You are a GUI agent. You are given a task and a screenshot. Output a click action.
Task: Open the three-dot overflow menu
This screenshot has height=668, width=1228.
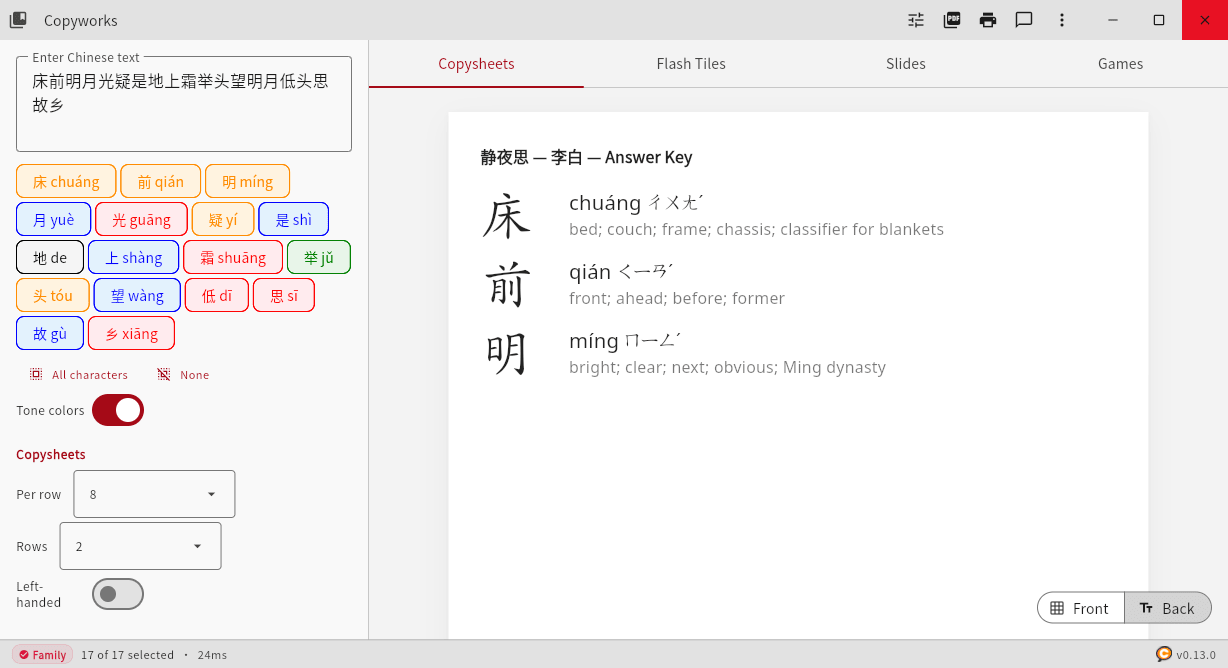click(x=1061, y=20)
